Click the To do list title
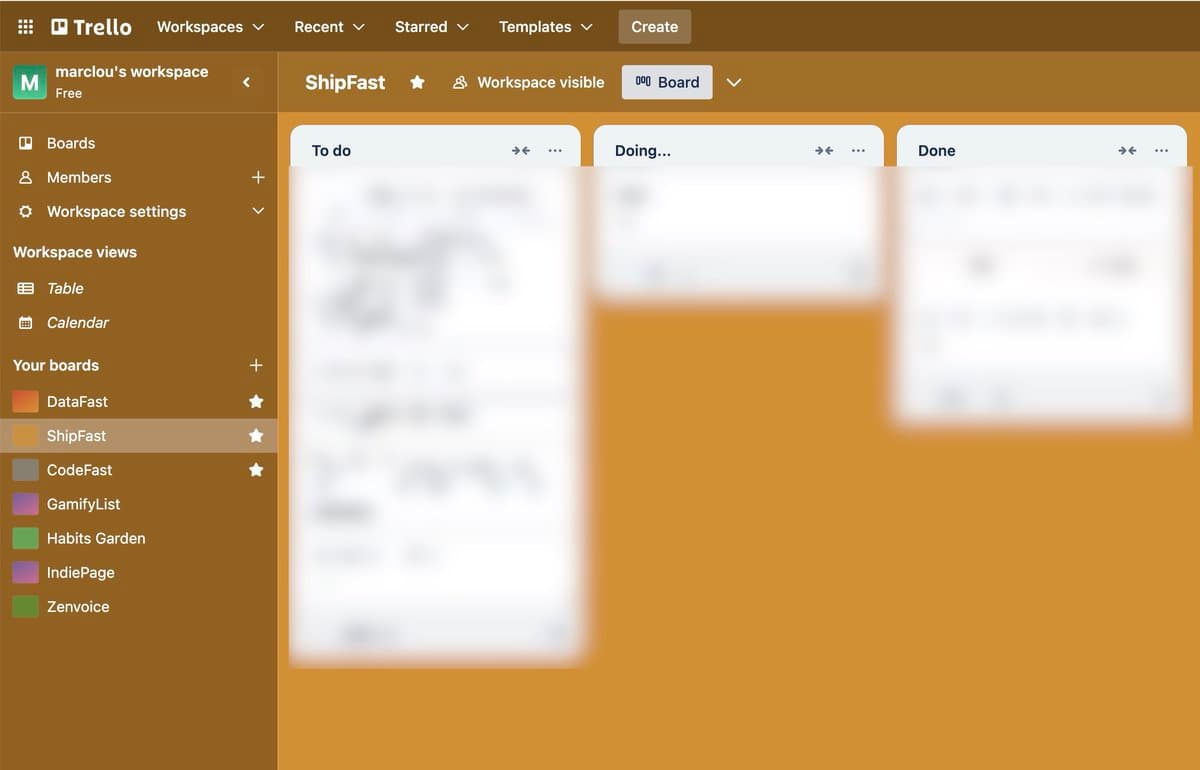The height and width of the screenshot is (770, 1200). [331, 150]
